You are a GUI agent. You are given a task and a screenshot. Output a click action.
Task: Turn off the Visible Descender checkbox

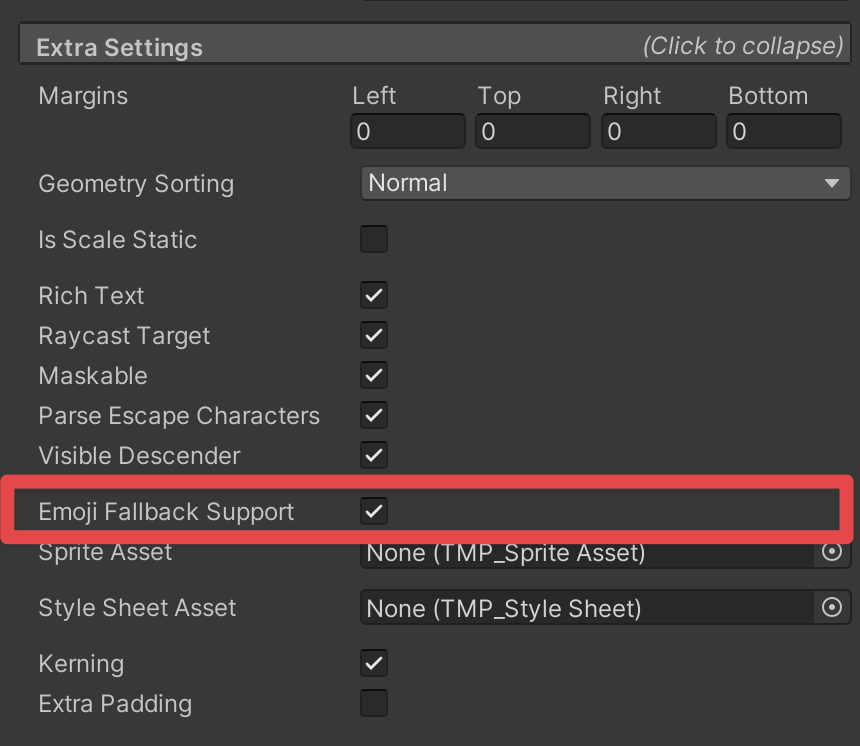click(374, 455)
